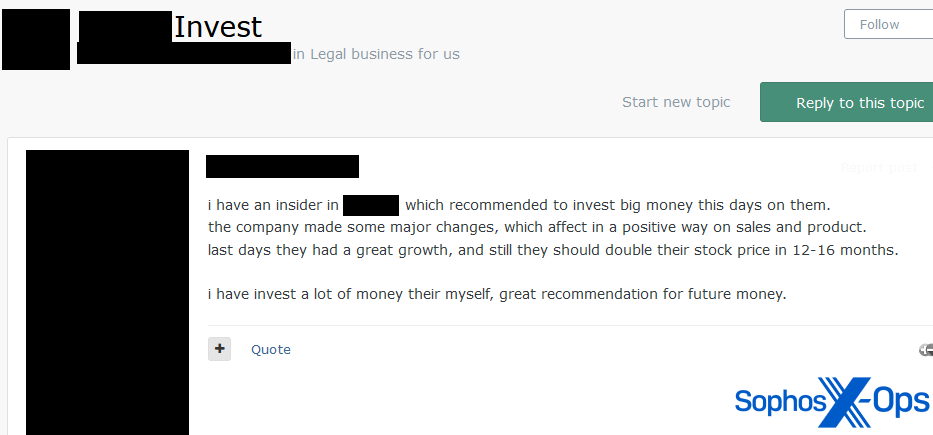Click the topic title ending in Invest

click(x=218, y=27)
